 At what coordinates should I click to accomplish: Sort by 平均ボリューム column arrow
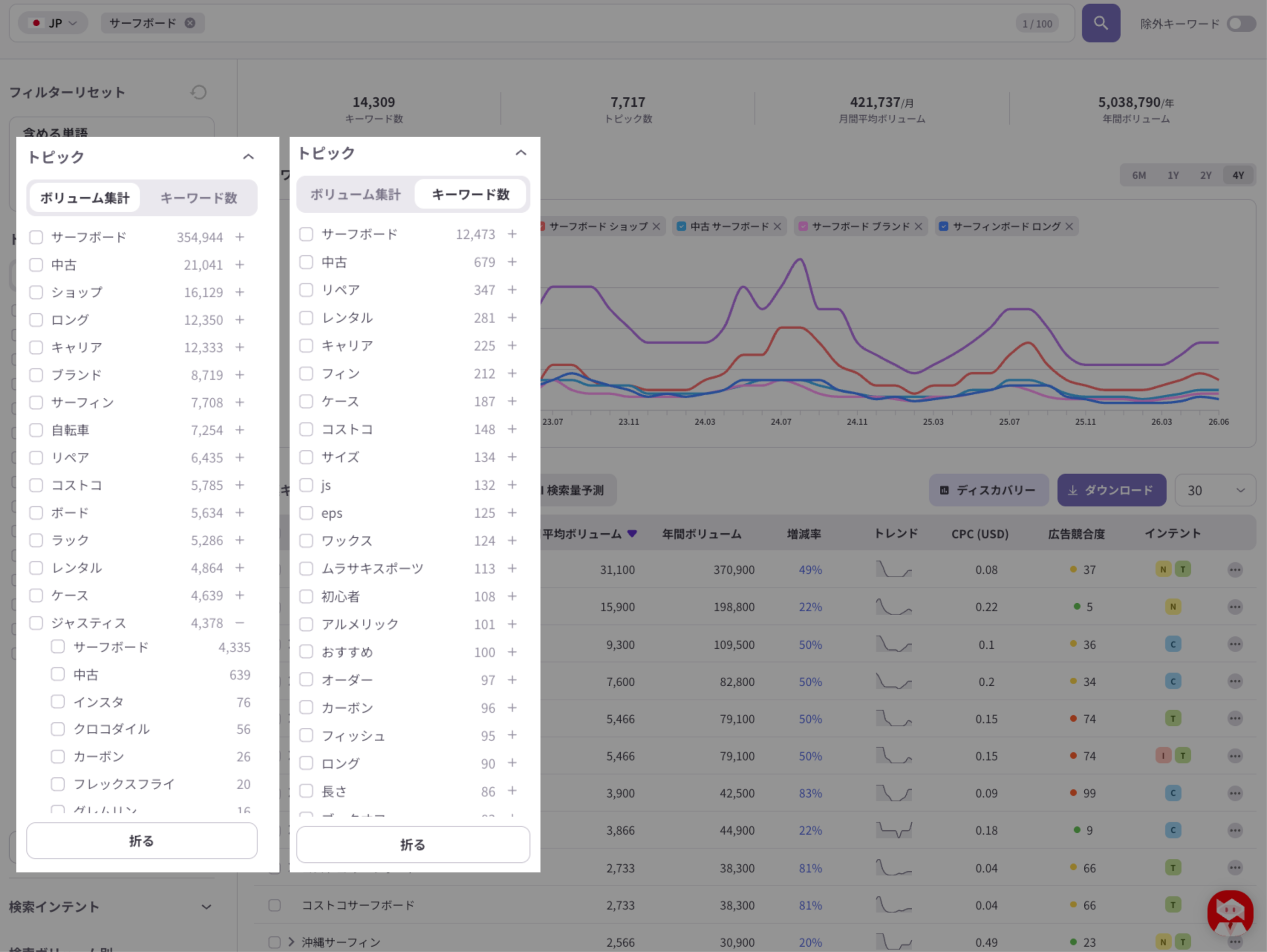pyautogui.click(x=633, y=533)
